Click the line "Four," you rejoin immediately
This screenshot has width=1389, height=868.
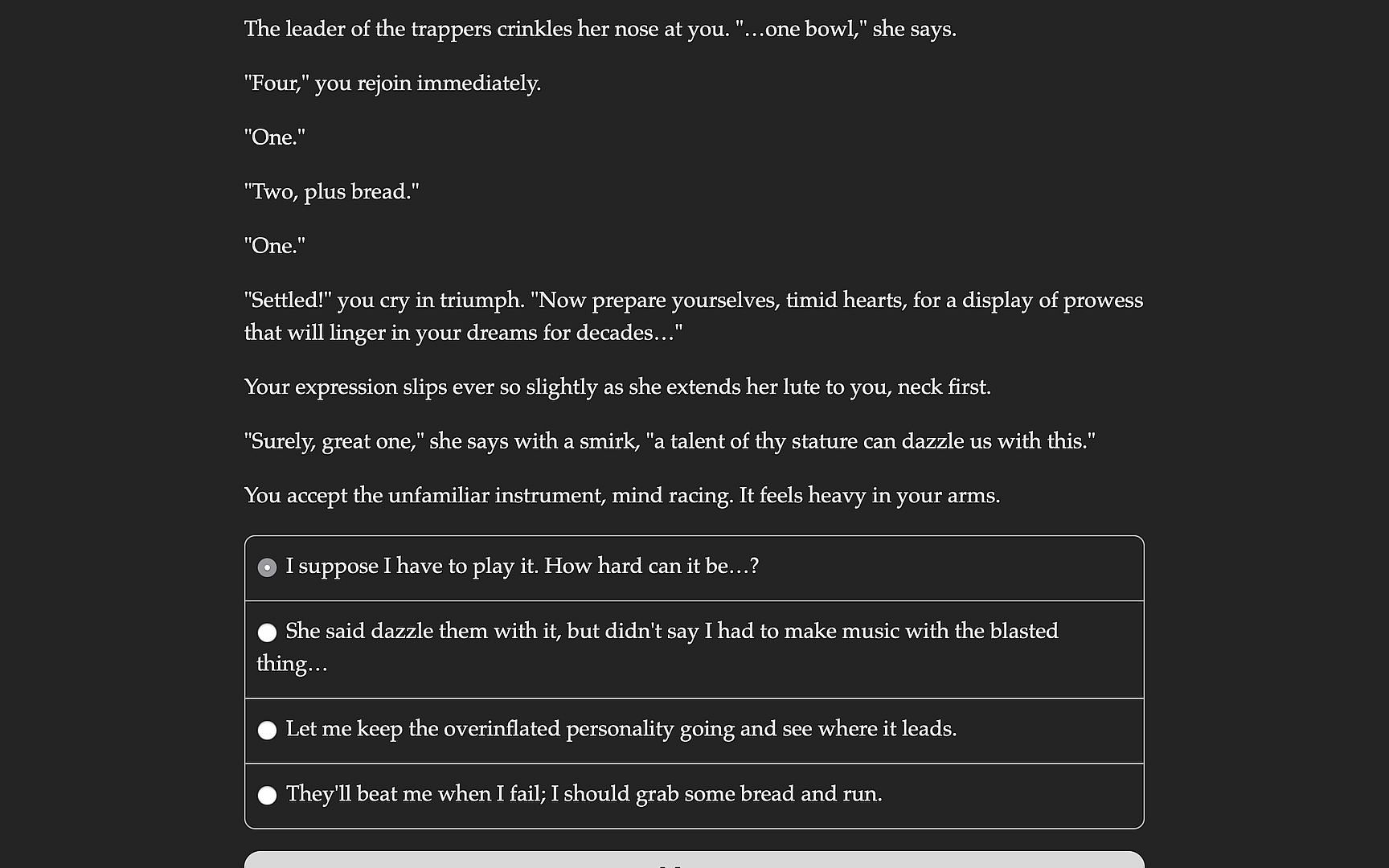(392, 84)
